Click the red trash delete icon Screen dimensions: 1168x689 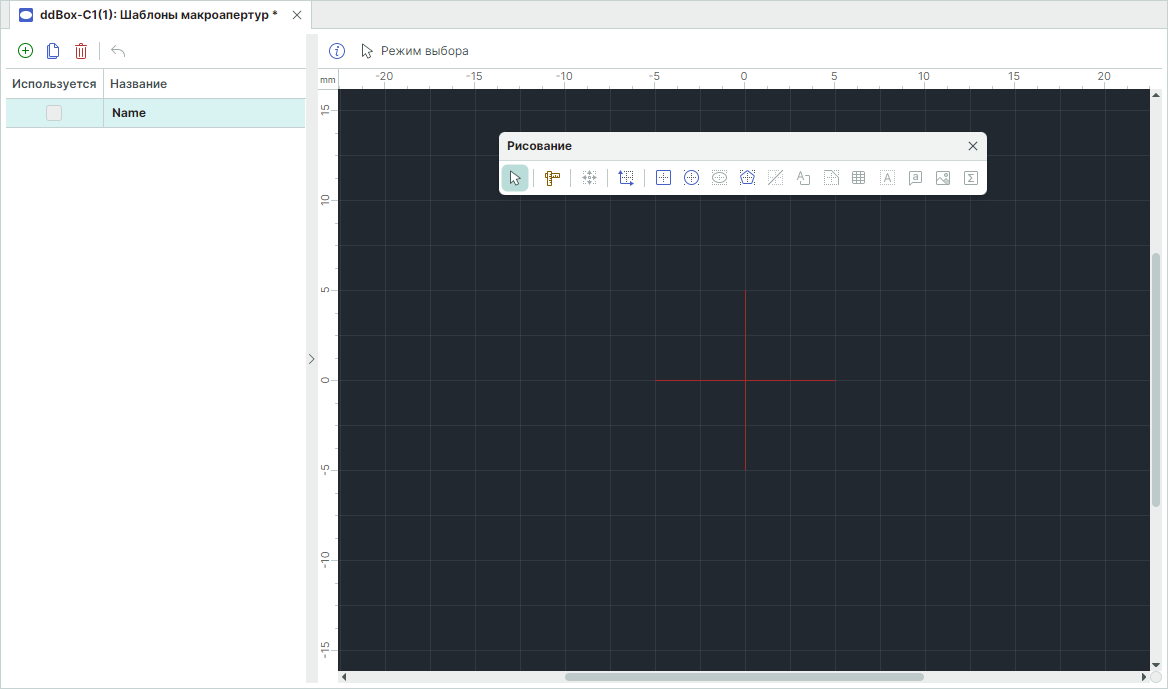pos(81,51)
